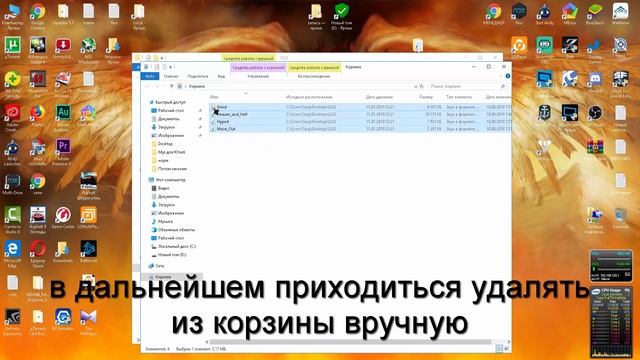Viewport: 640px width, 360px height.
Task: Click the Корзина breadcrumb in address bar
Action: [x=197, y=86]
